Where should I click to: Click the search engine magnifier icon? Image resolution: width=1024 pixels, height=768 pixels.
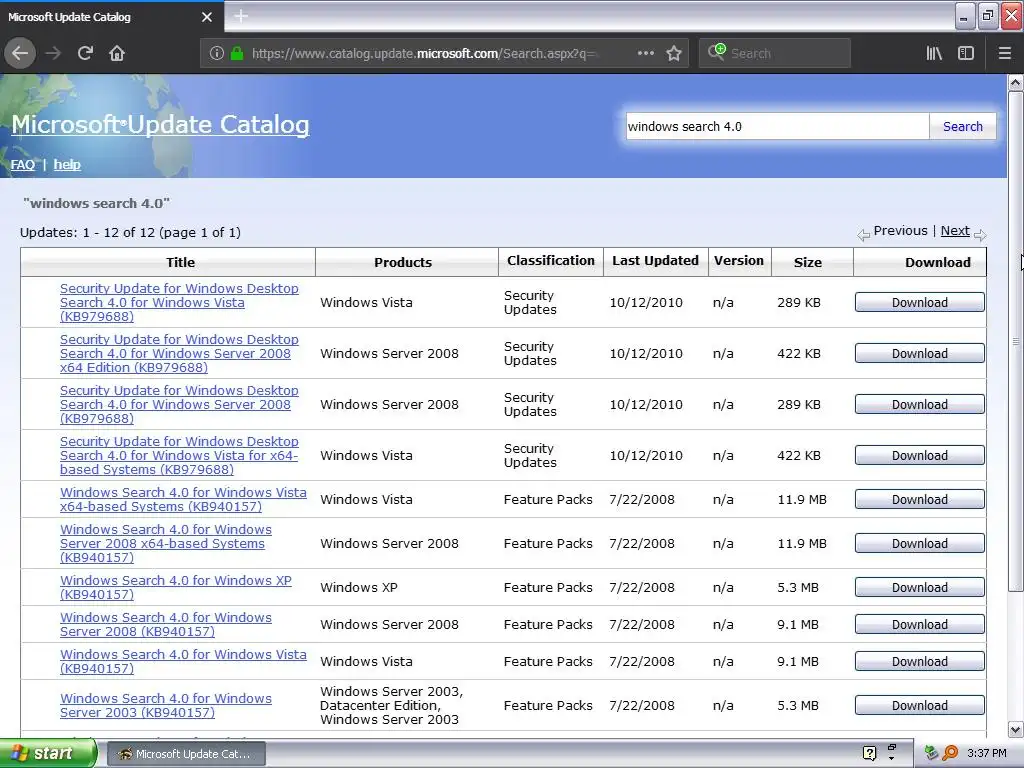tap(716, 52)
